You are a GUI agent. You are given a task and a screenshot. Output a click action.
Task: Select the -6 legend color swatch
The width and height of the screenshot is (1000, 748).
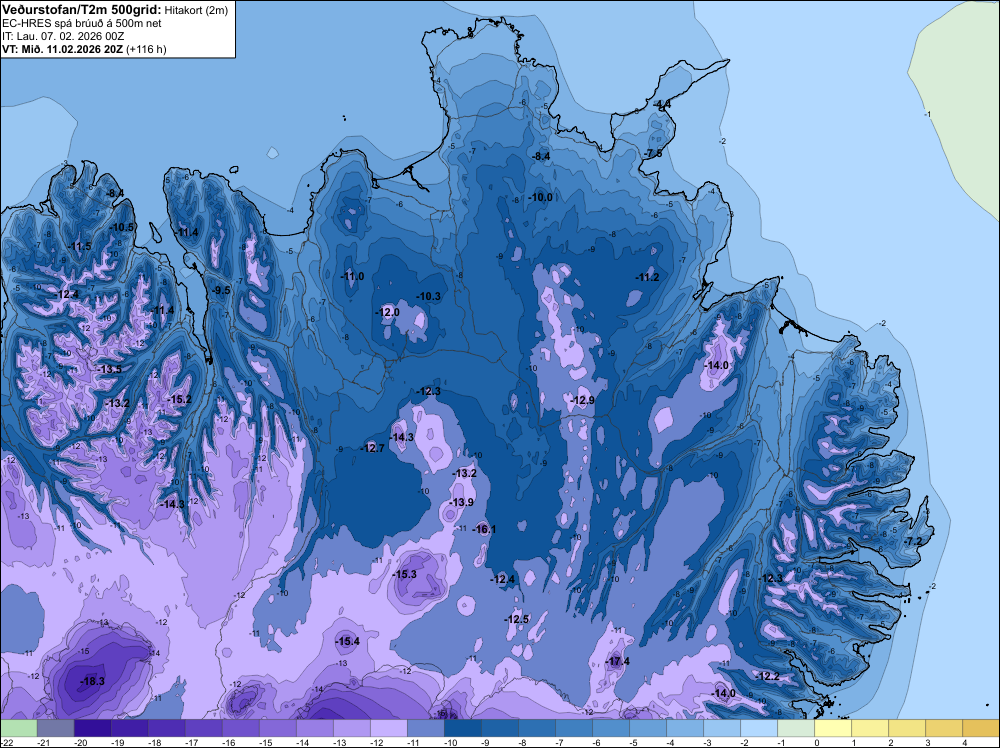pyautogui.click(x=610, y=728)
